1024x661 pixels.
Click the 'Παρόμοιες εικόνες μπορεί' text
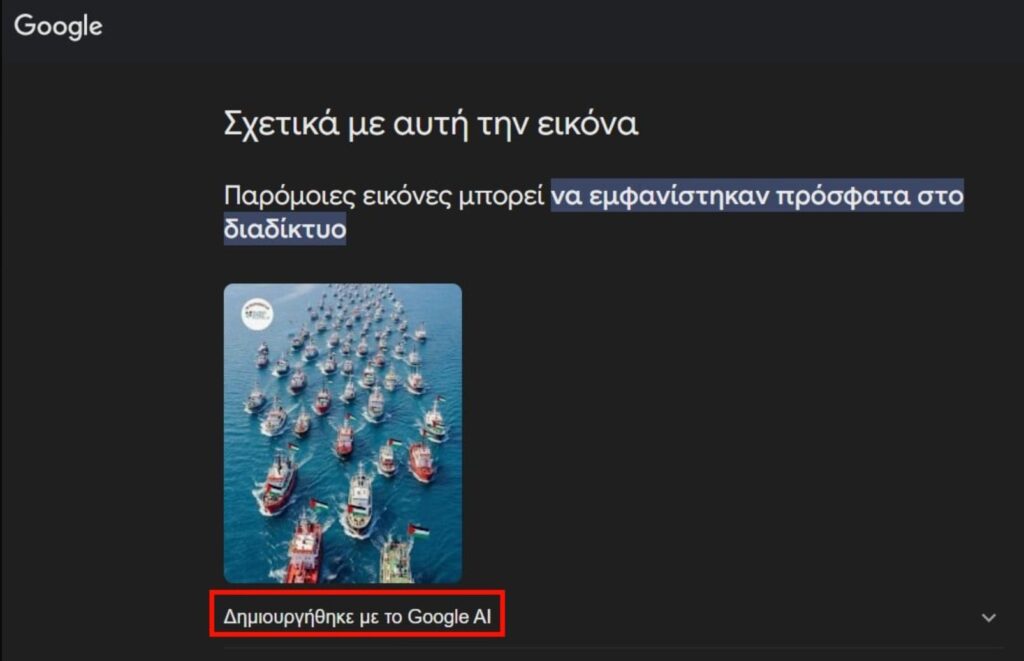pyautogui.click(x=384, y=196)
